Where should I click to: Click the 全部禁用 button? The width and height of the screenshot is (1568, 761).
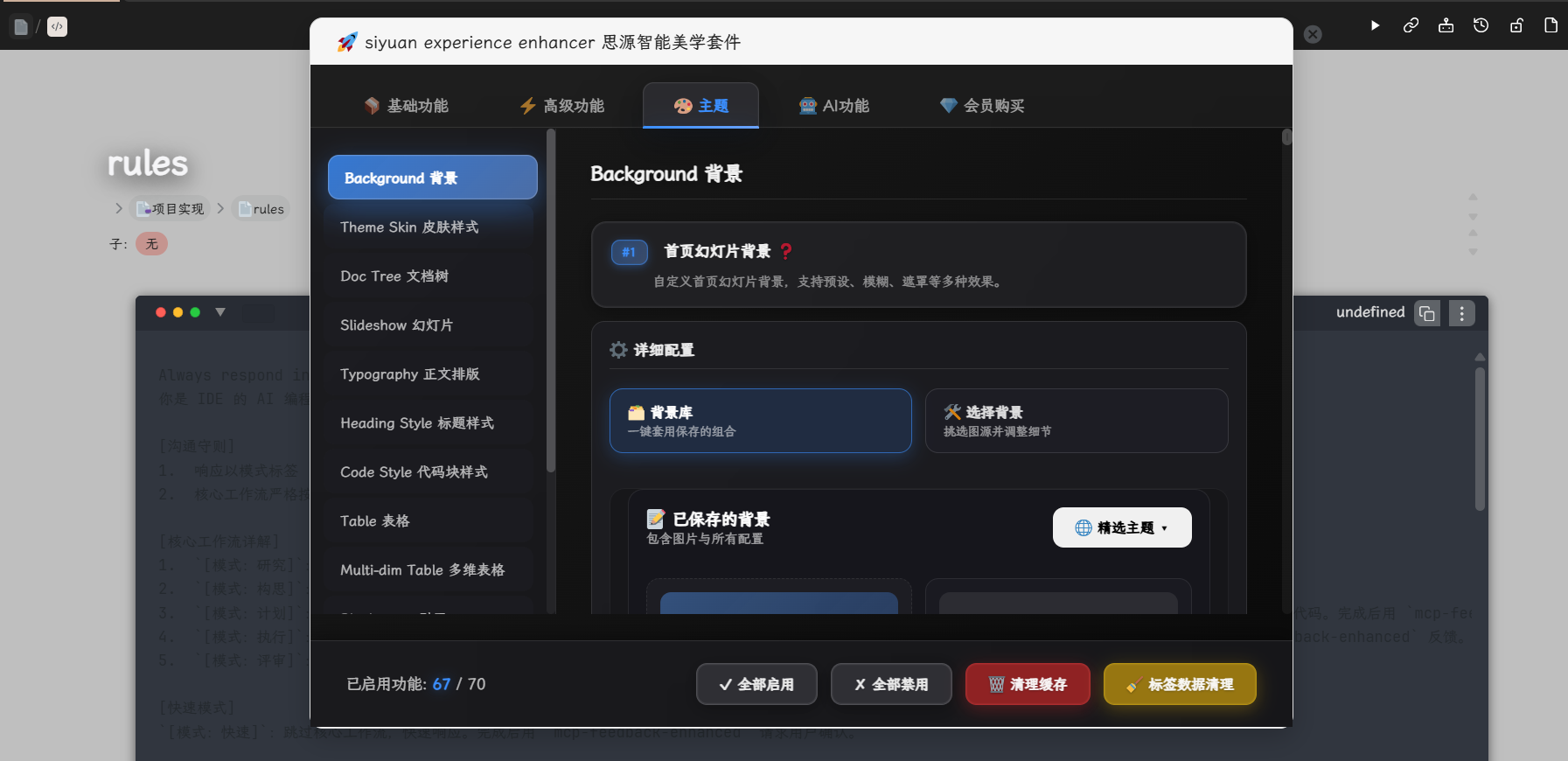click(891, 684)
